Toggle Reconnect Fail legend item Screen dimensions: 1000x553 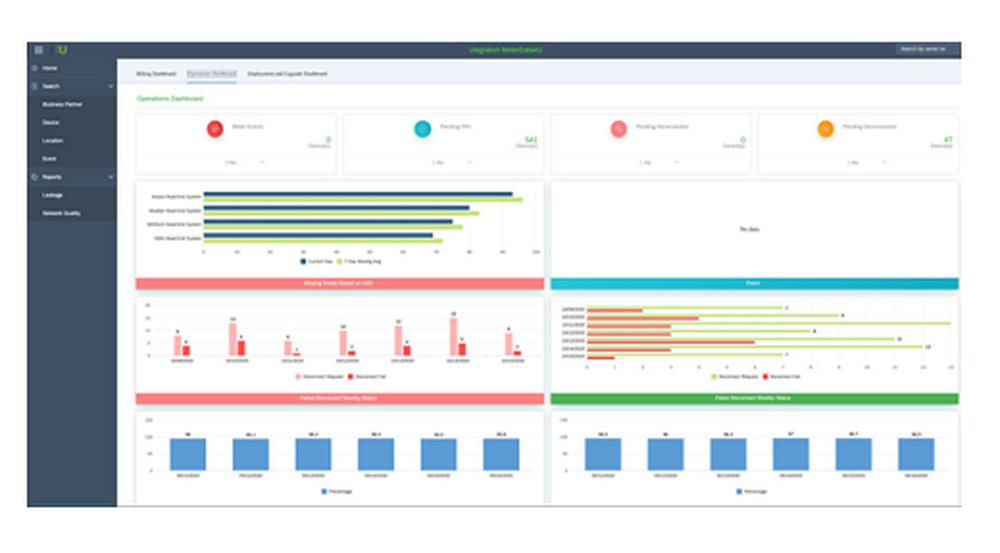(782, 377)
